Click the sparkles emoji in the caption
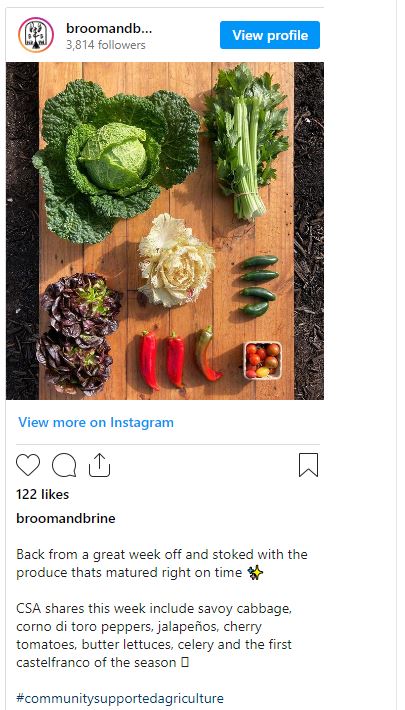The width and height of the screenshot is (405, 710). point(255,573)
